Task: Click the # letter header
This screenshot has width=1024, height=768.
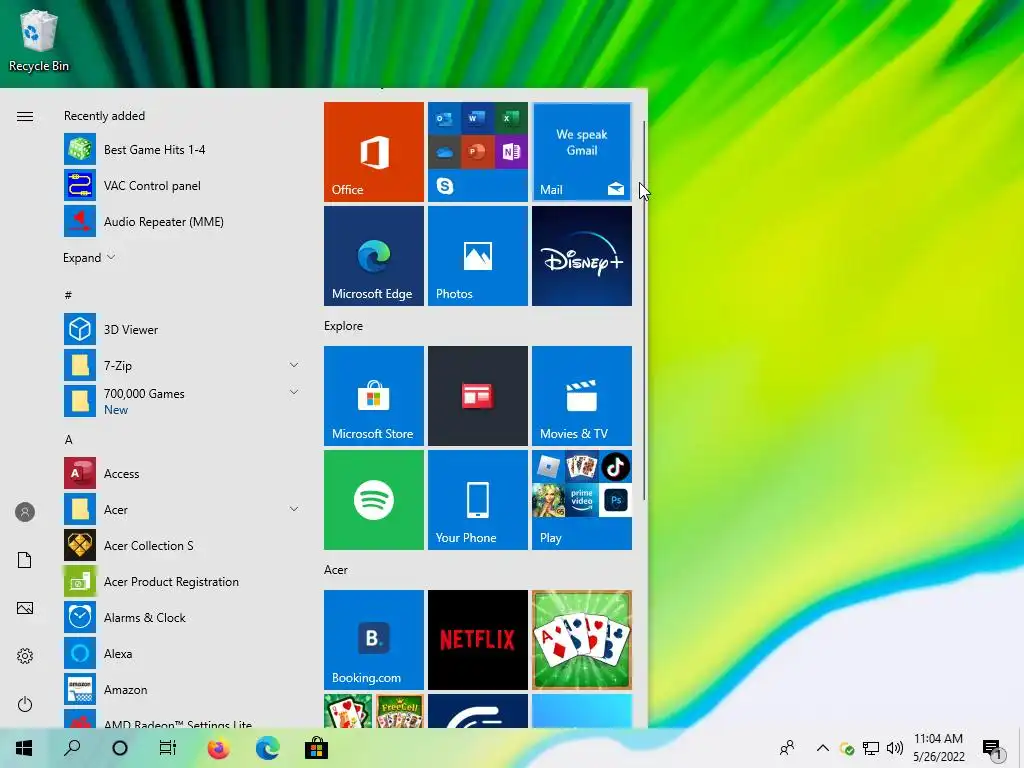Action: click(x=68, y=295)
